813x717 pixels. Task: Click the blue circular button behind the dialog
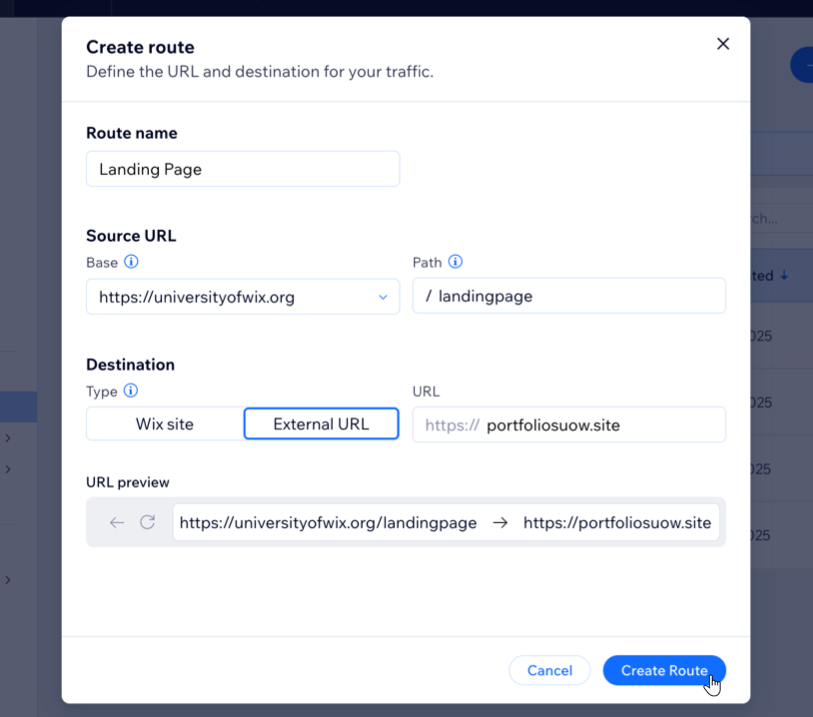pos(806,64)
